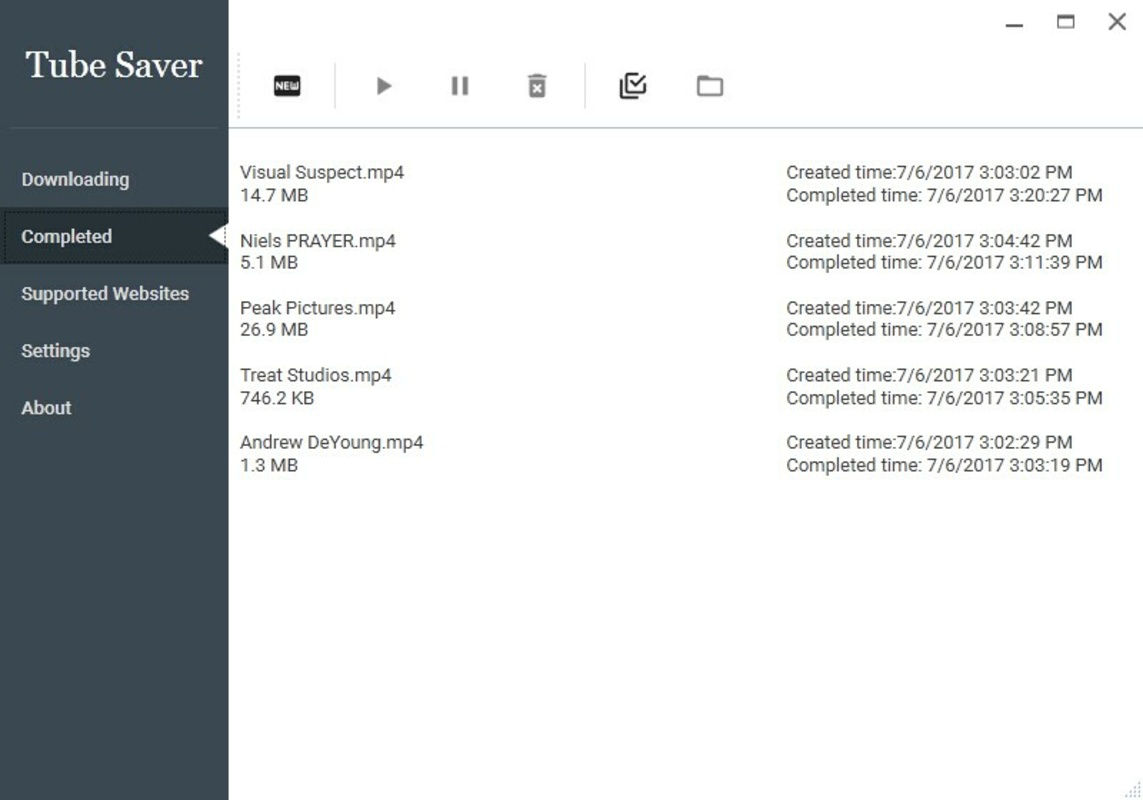
Task: Select Andrew DeYoung.mp4 file
Action: [332, 443]
